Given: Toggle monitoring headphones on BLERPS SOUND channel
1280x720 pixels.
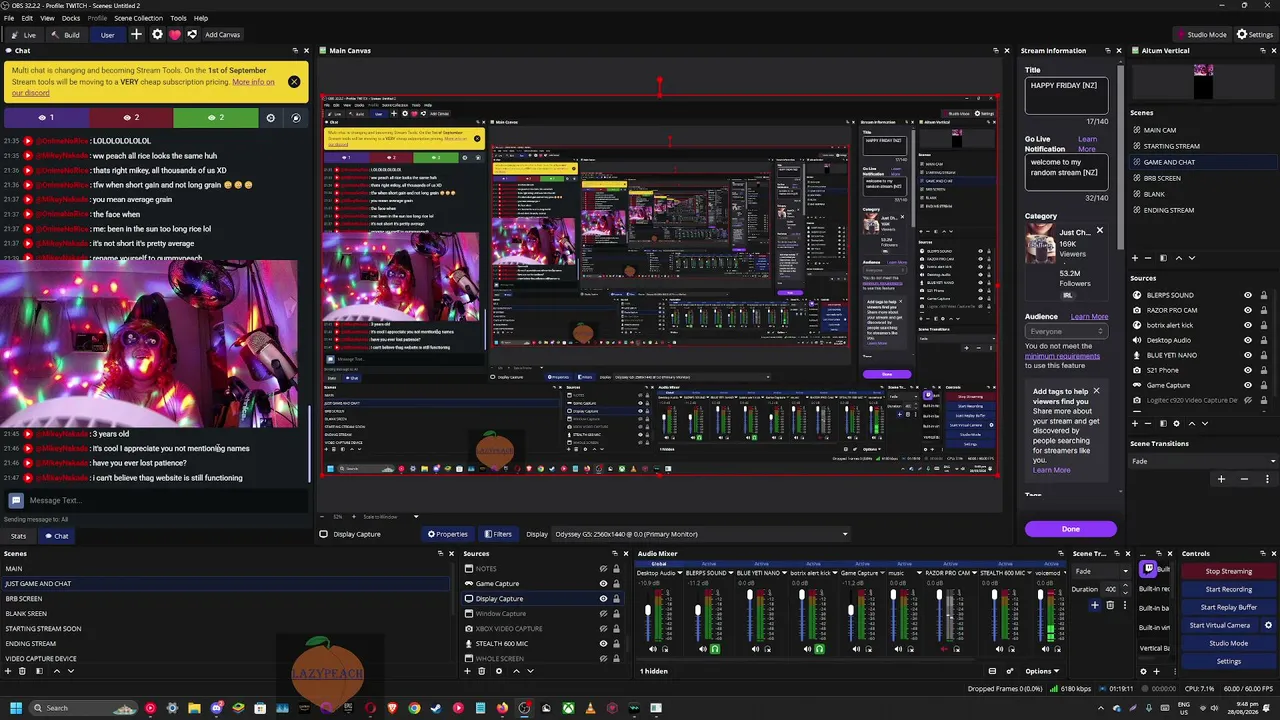Looking at the screenshot, I should click(x=715, y=648).
